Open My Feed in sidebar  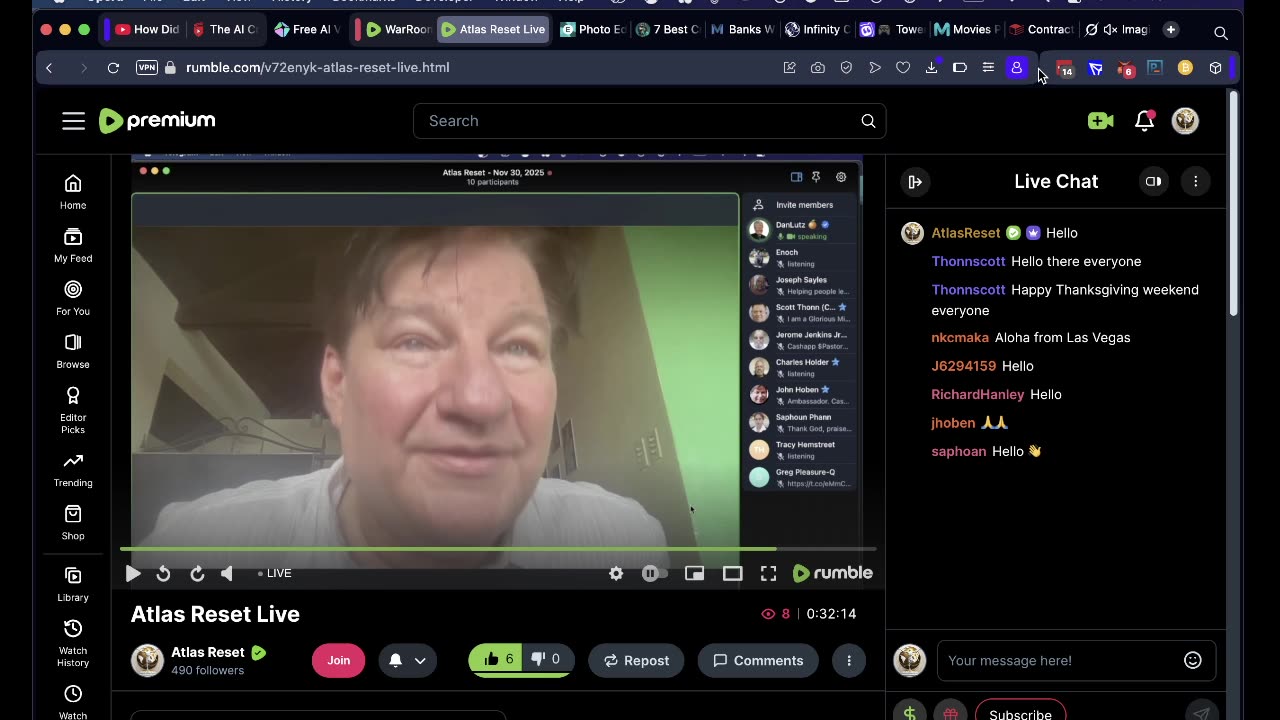click(73, 245)
